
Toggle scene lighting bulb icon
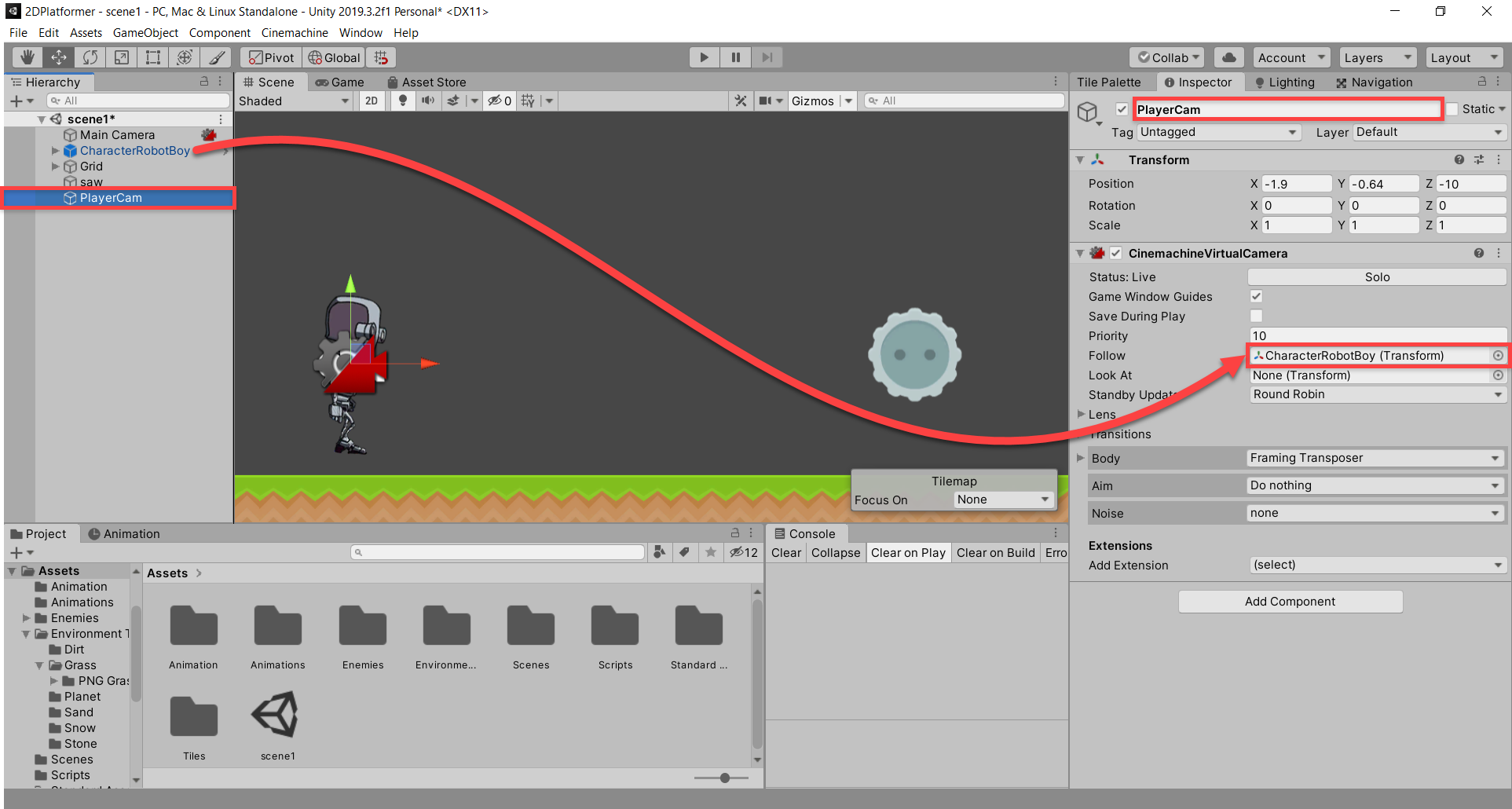coord(403,101)
